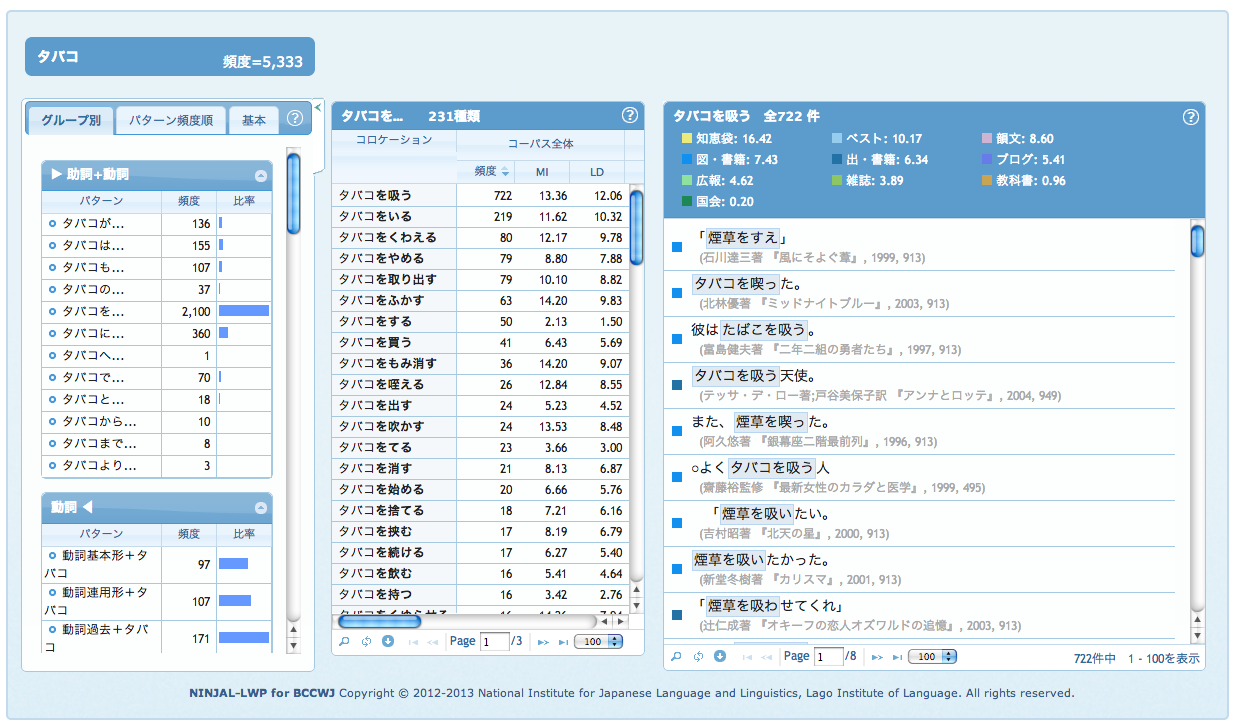The height and width of the screenshot is (728, 1235).
Task: Click vertical scrollbar thumb of examples panel
Action: 1197,241
